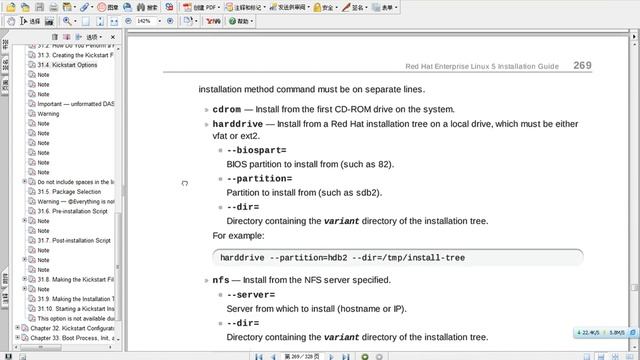640x360 pixels.
Task: Click the continuous page layout icon
Action: click(x=601, y=357)
